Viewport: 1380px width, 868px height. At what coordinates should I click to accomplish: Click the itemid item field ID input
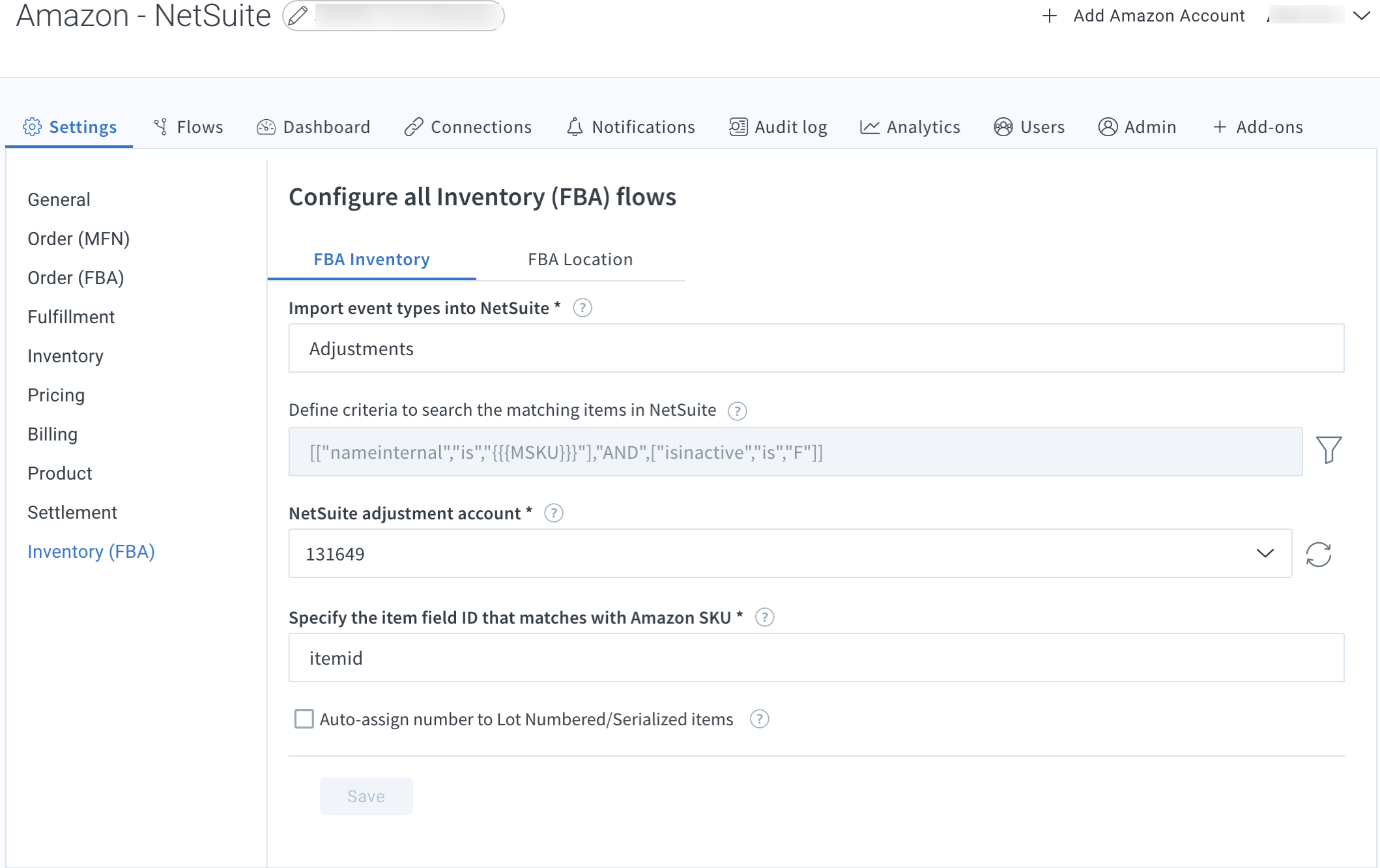816,658
